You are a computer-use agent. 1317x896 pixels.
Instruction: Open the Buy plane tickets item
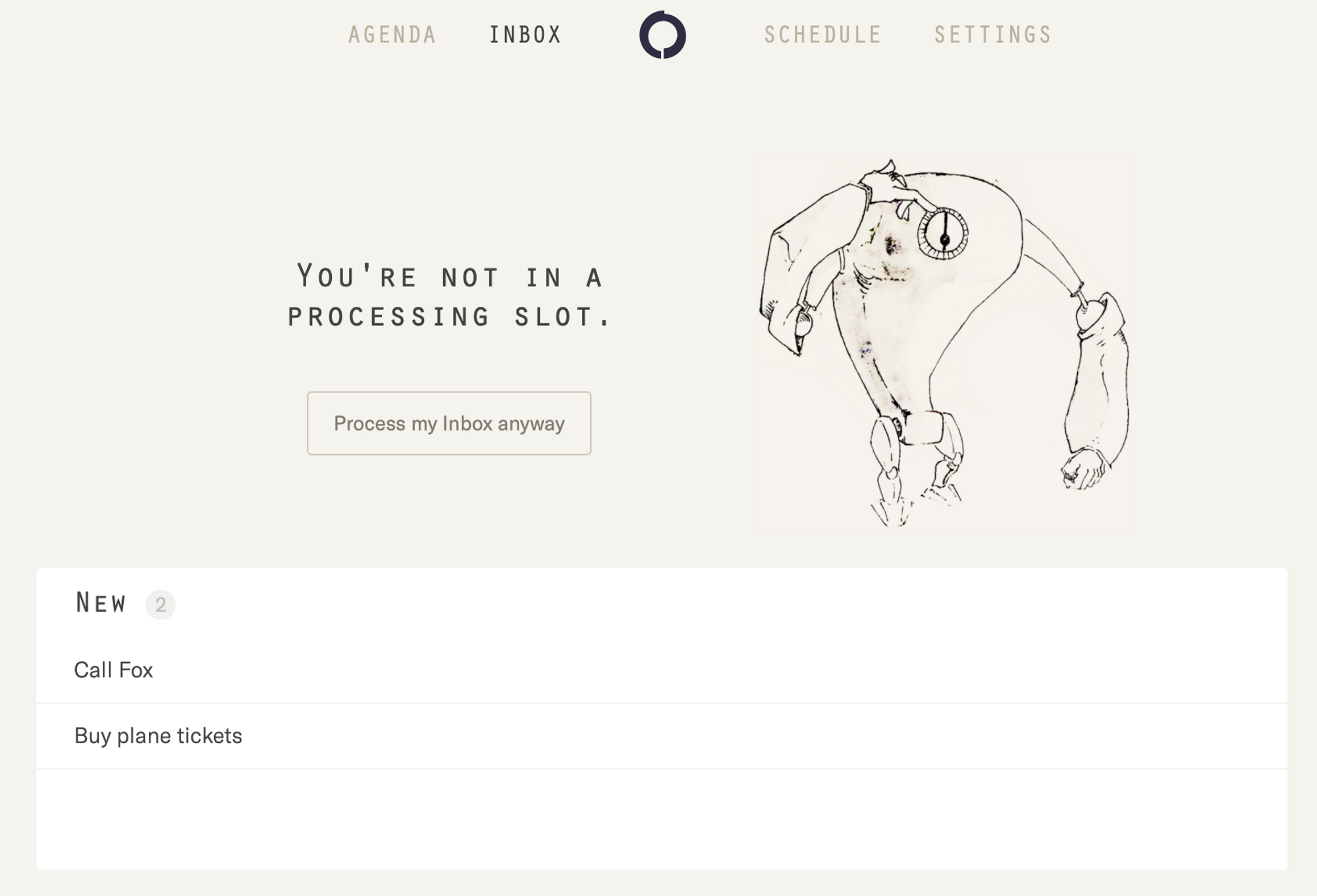(x=158, y=736)
